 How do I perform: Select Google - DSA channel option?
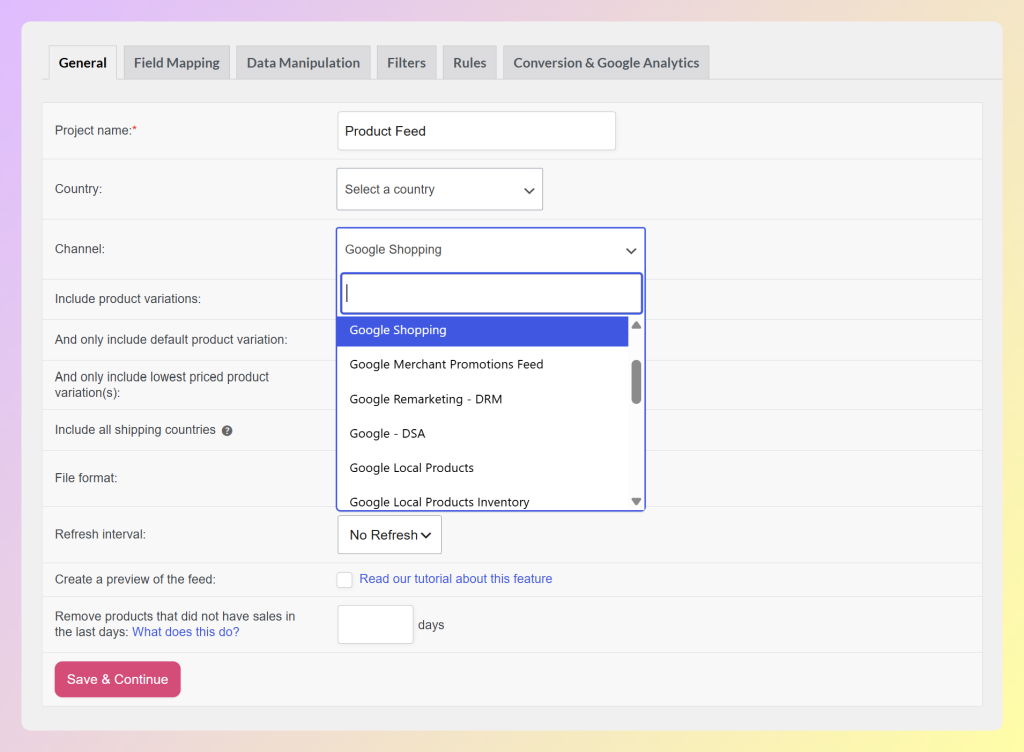[x=483, y=433]
